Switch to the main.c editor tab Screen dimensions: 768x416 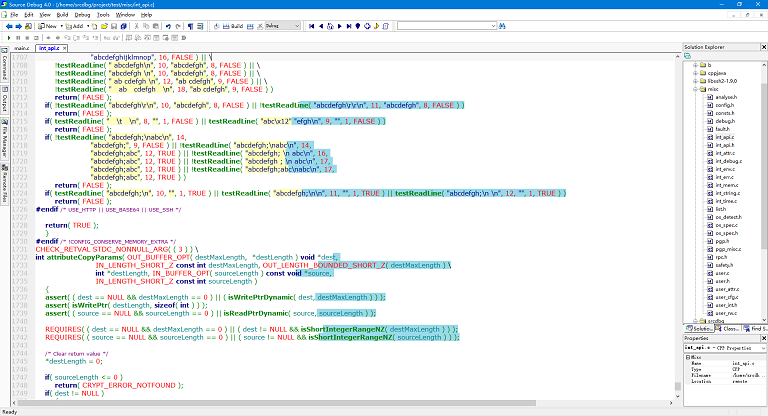coord(21,48)
